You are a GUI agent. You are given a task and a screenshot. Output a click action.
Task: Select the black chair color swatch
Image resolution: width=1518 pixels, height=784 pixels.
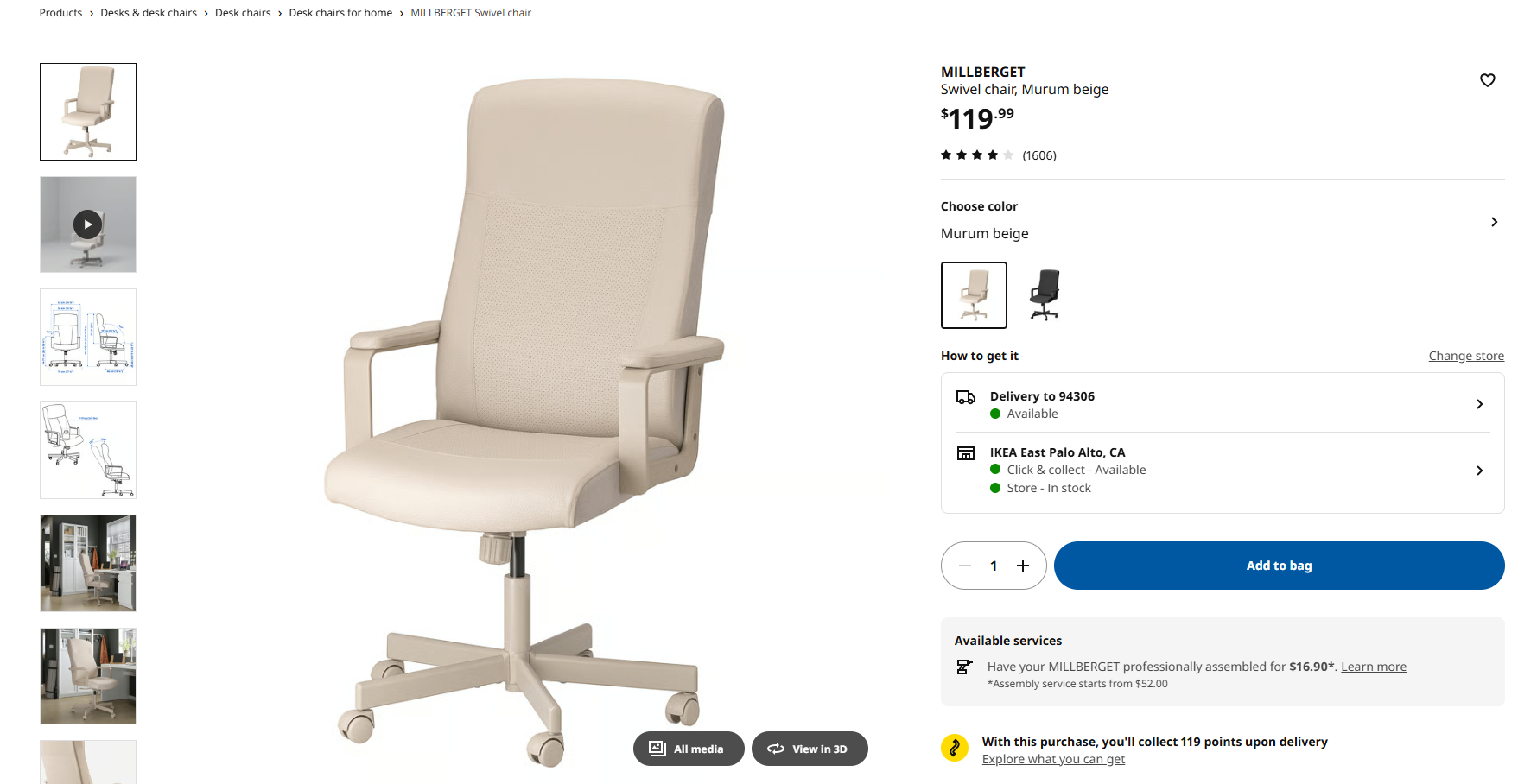(1045, 295)
